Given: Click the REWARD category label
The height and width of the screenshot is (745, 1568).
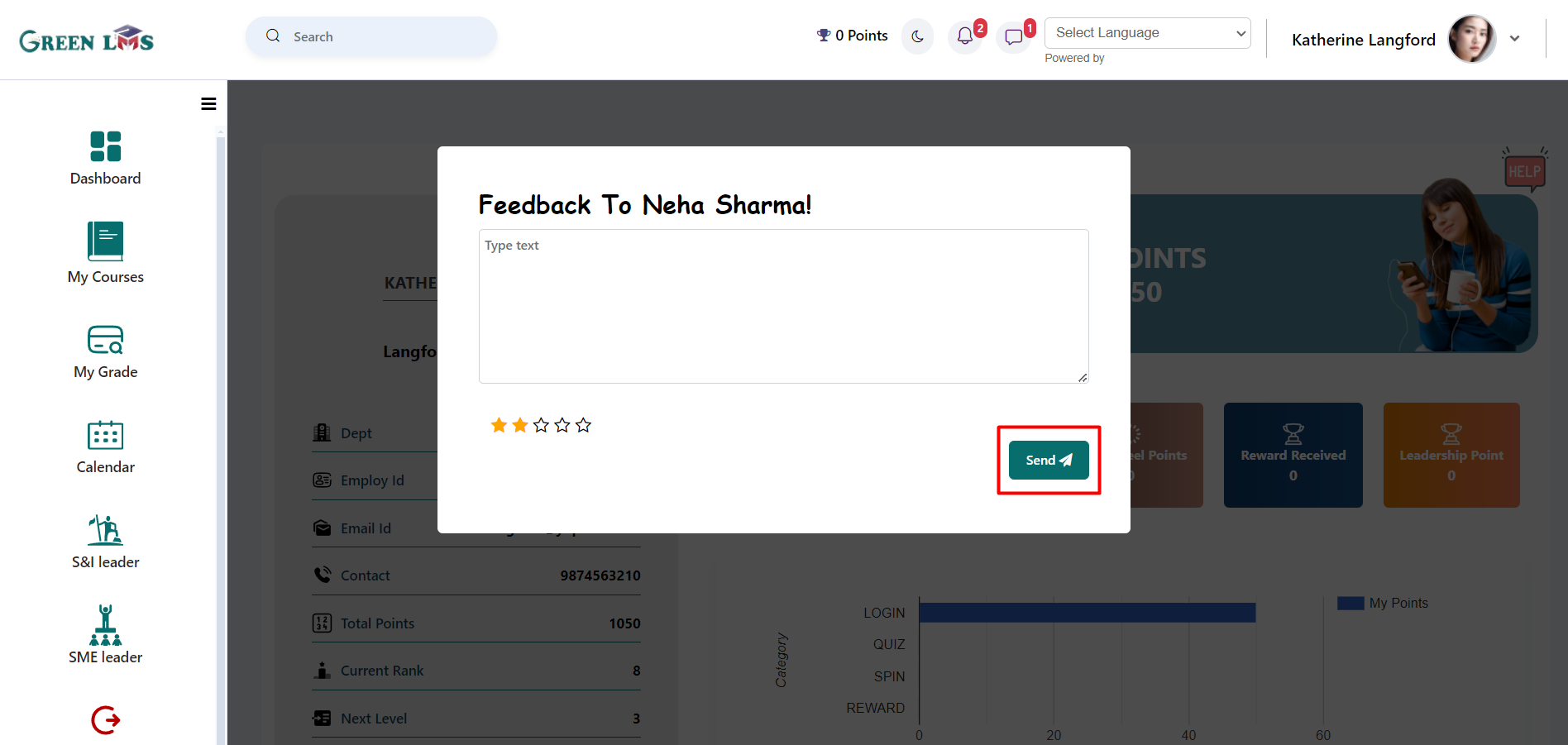Looking at the screenshot, I should (876, 708).
